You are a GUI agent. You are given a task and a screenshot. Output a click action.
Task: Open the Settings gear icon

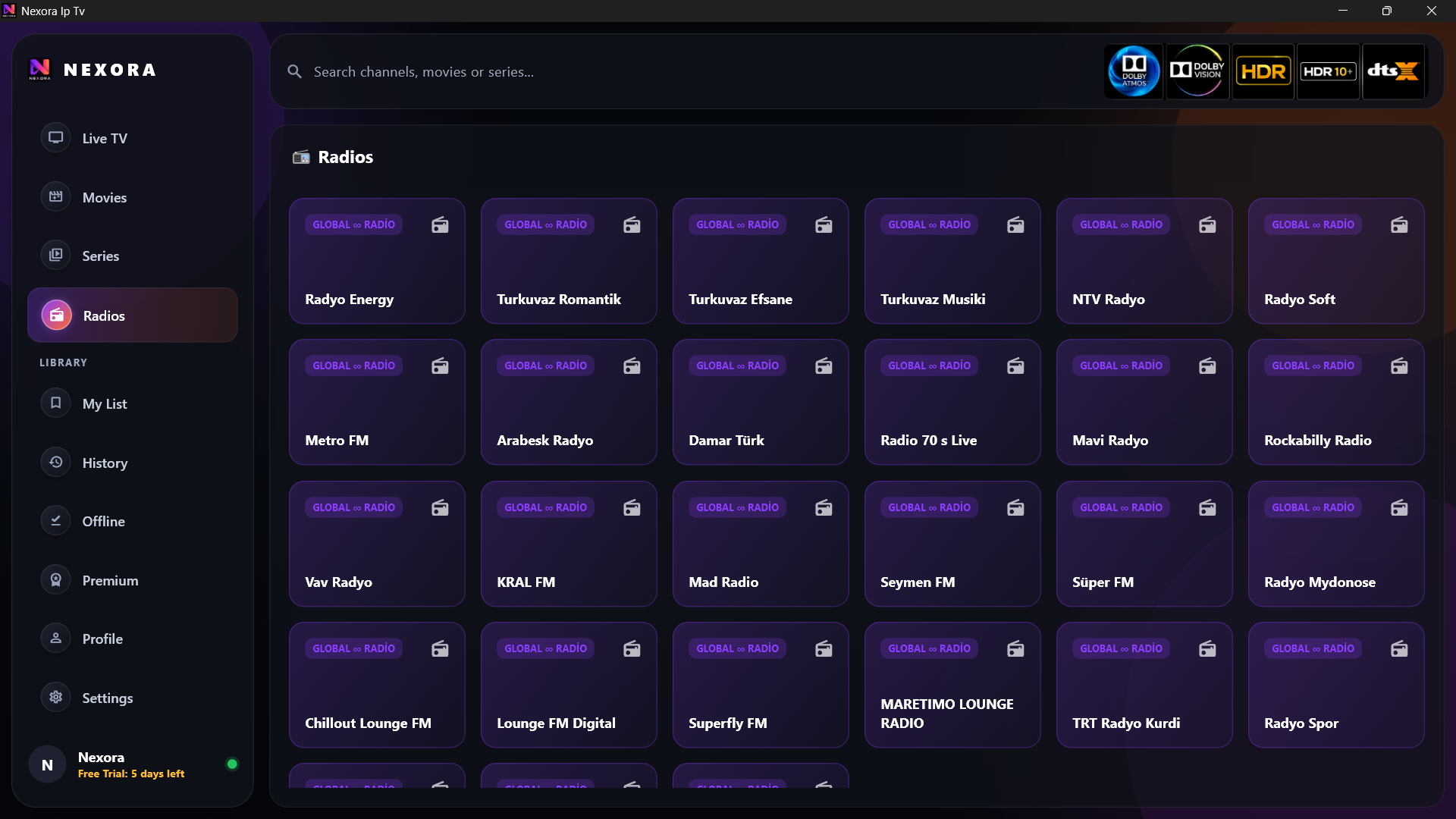[55, 698]
